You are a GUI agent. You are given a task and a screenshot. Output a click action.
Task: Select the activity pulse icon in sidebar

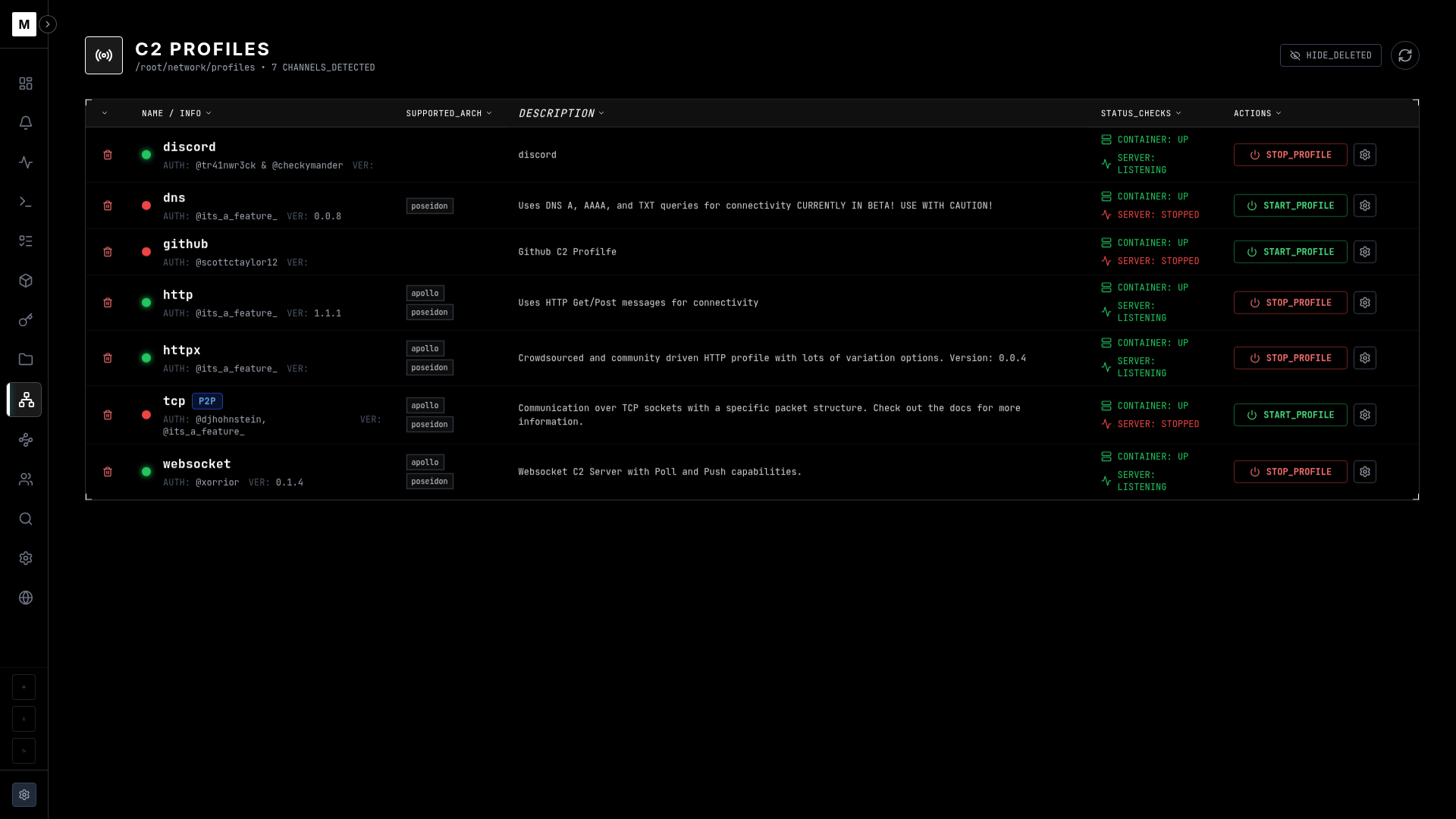[25, 162]
